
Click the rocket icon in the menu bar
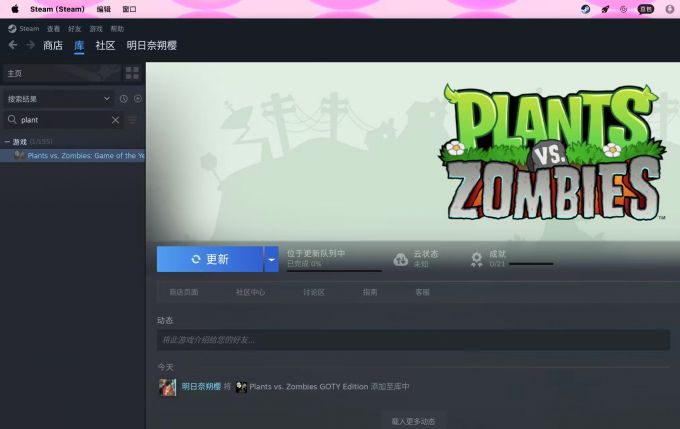coord(605,9)
